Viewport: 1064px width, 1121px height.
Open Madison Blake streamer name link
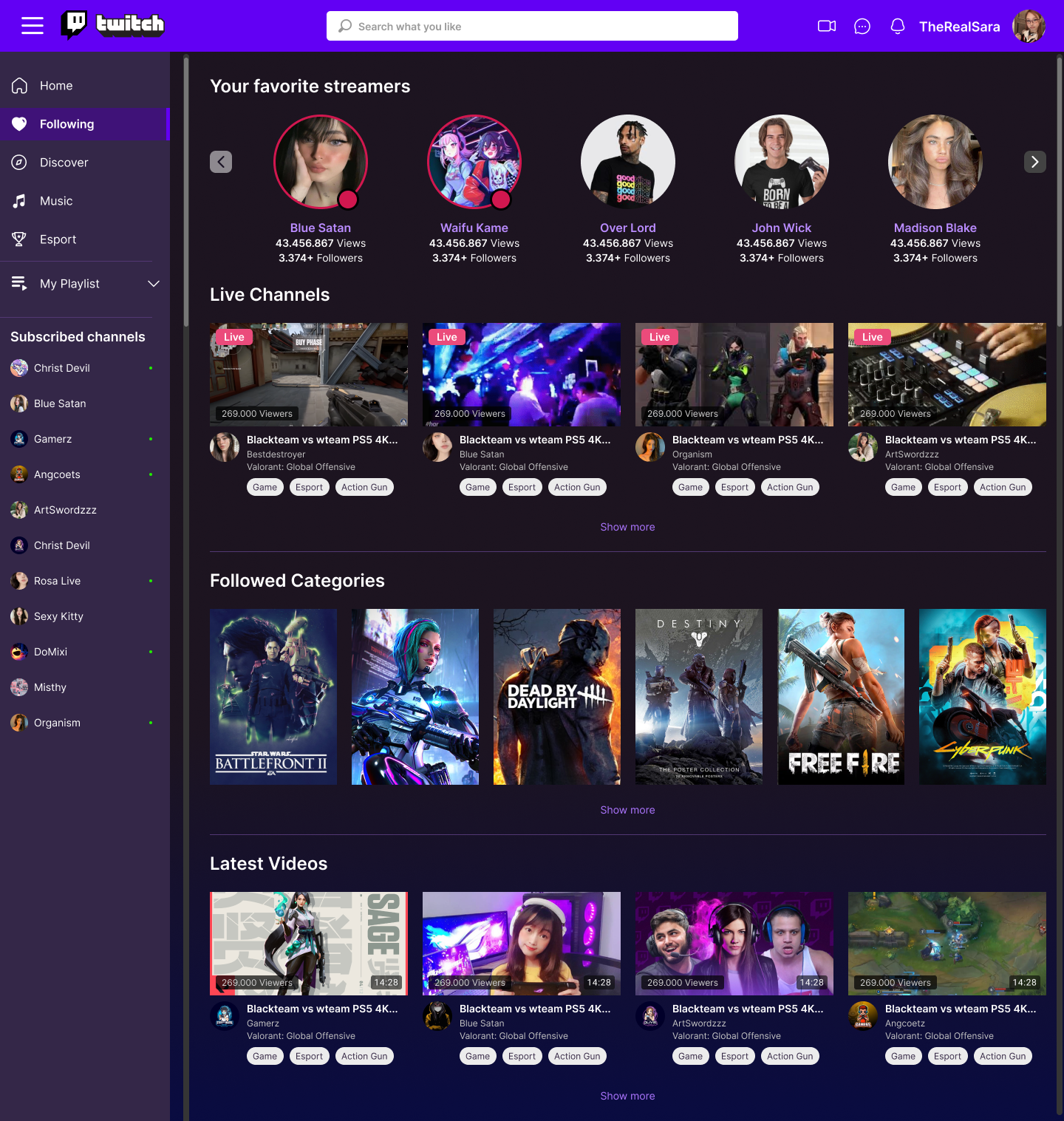pos(935,228)
